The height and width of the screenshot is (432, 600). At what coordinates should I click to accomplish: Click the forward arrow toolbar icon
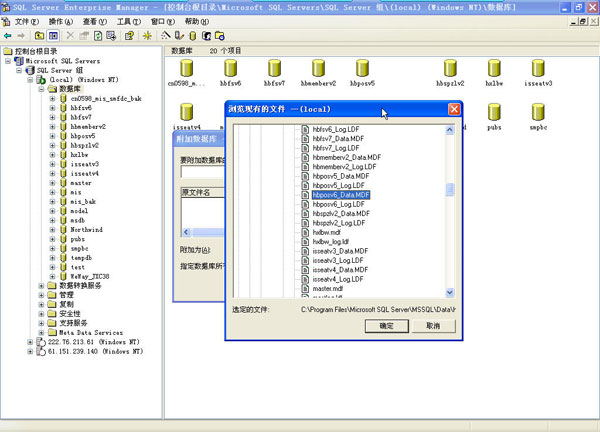21,36
